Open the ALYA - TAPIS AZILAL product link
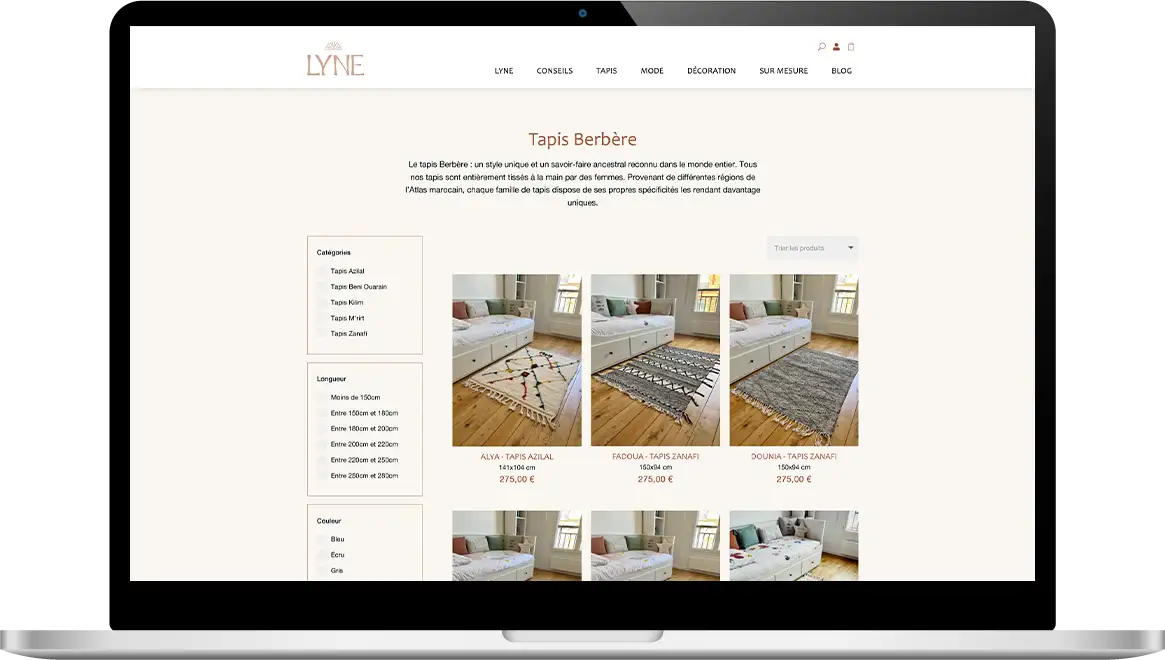The width and height of the screenshot is (1165, 660). click(517, 457)
